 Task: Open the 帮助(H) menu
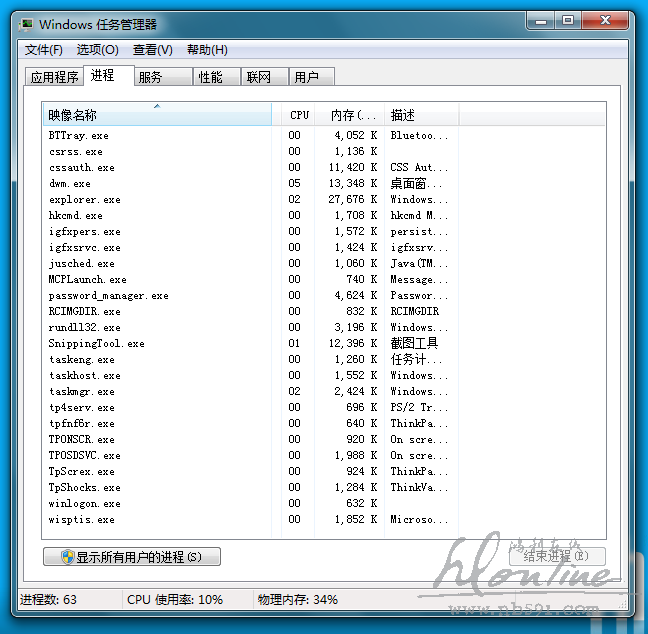[207, 50]
